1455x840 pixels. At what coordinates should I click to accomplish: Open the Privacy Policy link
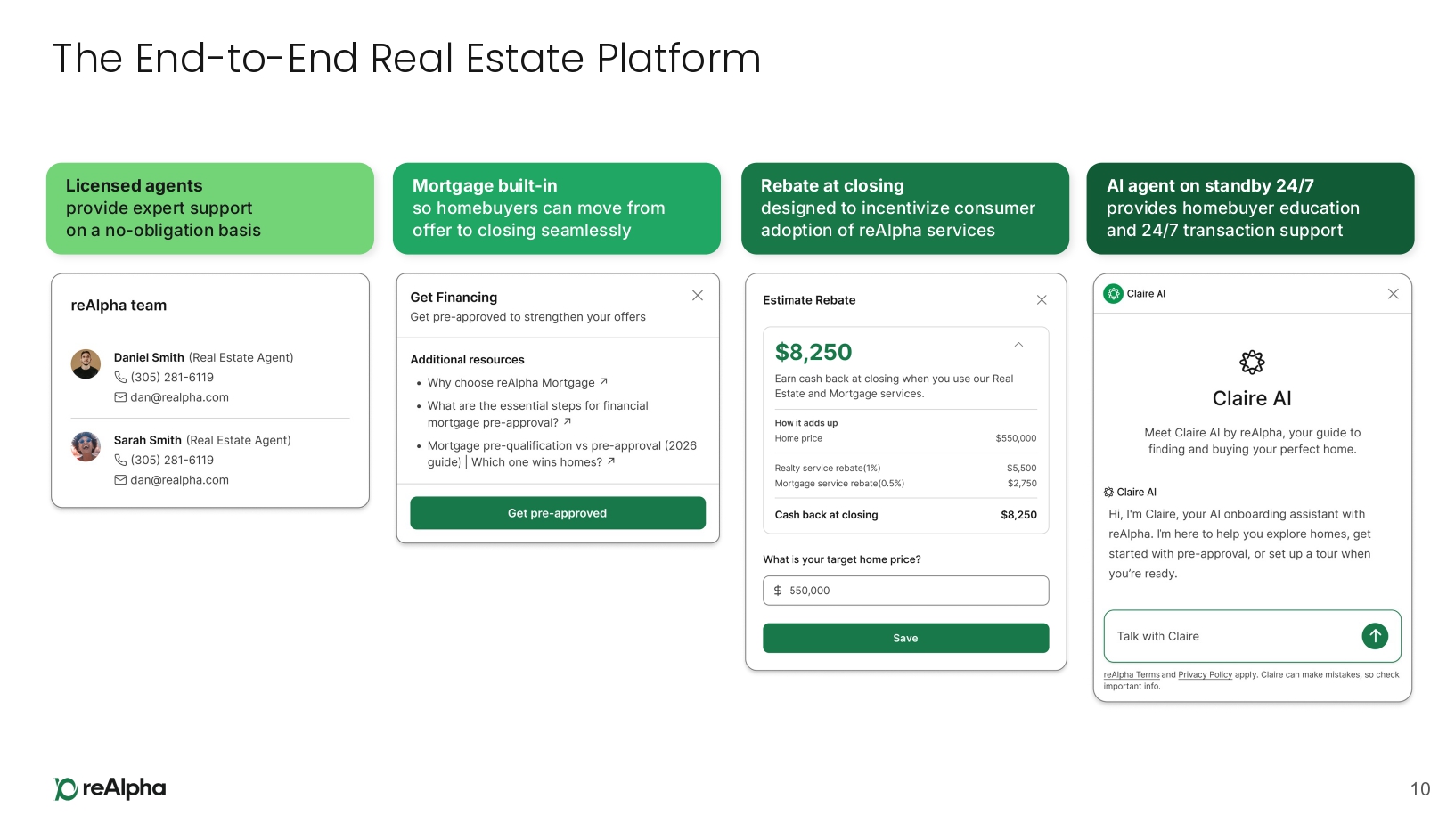click(x=1205, y=675)
